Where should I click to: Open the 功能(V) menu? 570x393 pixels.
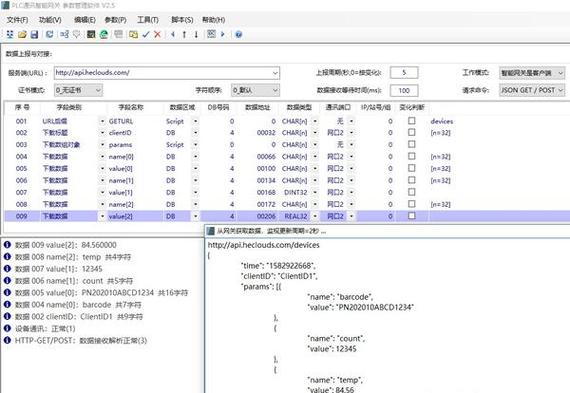pyautogui.click(x=50, y=20)
